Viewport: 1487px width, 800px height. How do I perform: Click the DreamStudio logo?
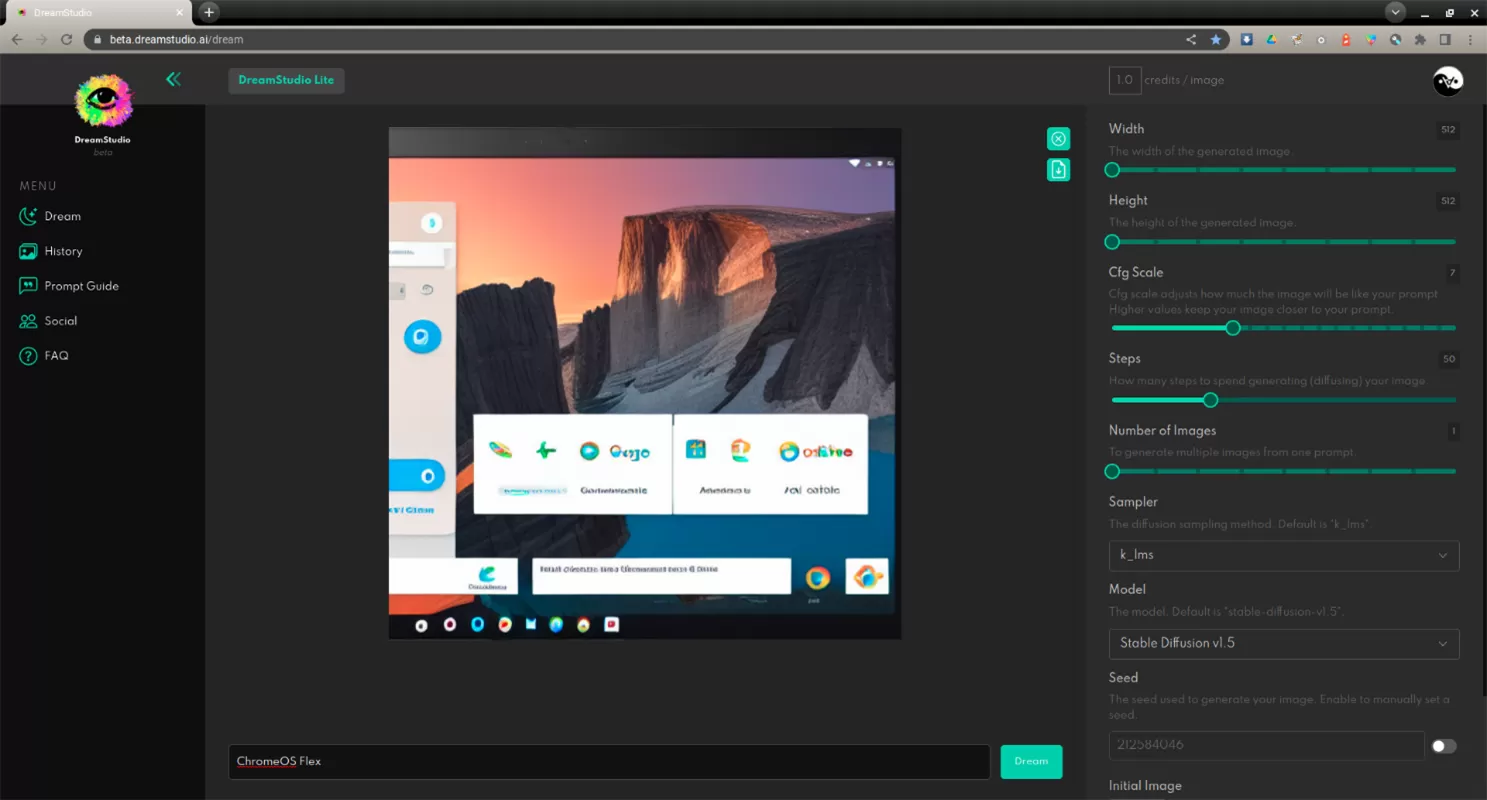pos(103,103)
